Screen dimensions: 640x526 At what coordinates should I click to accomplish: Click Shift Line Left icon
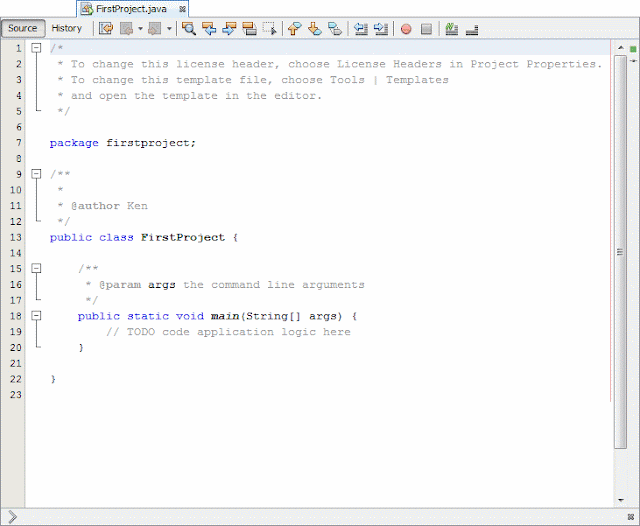click(361, 29)
